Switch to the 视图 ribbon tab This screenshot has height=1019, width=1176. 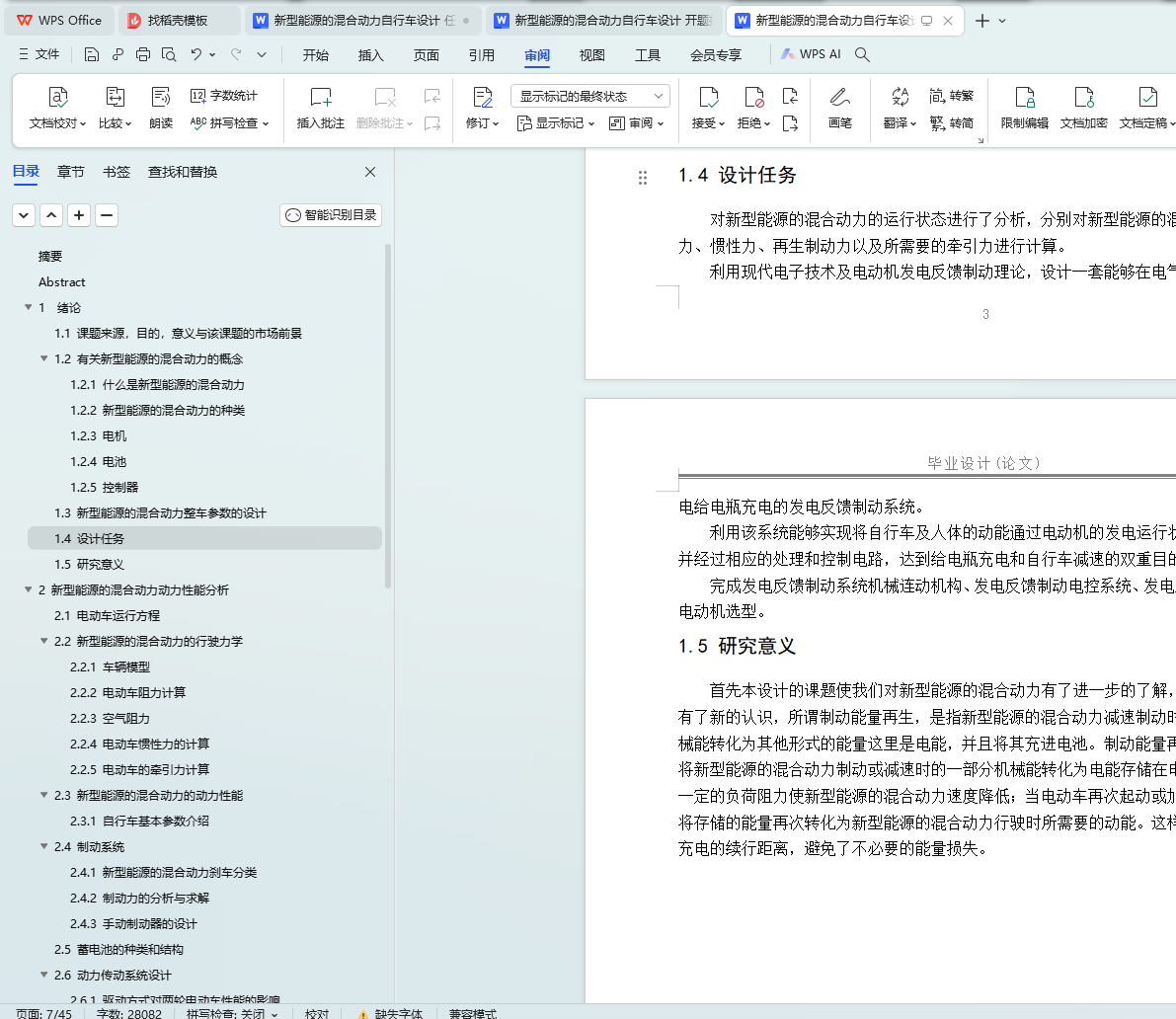[x=591, y=54]
